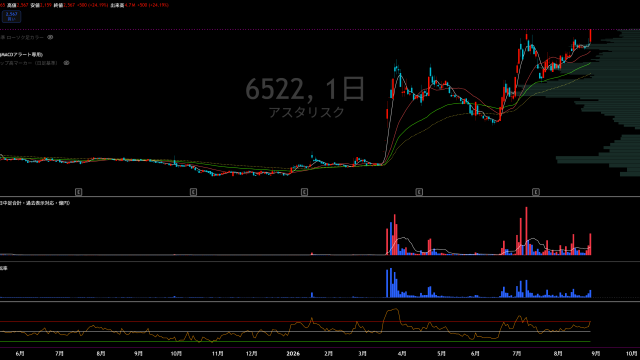The height and width of the screenshot is (360, 640).
Task: Select the tall red latest candle at chart top
Action: [590, 36]
